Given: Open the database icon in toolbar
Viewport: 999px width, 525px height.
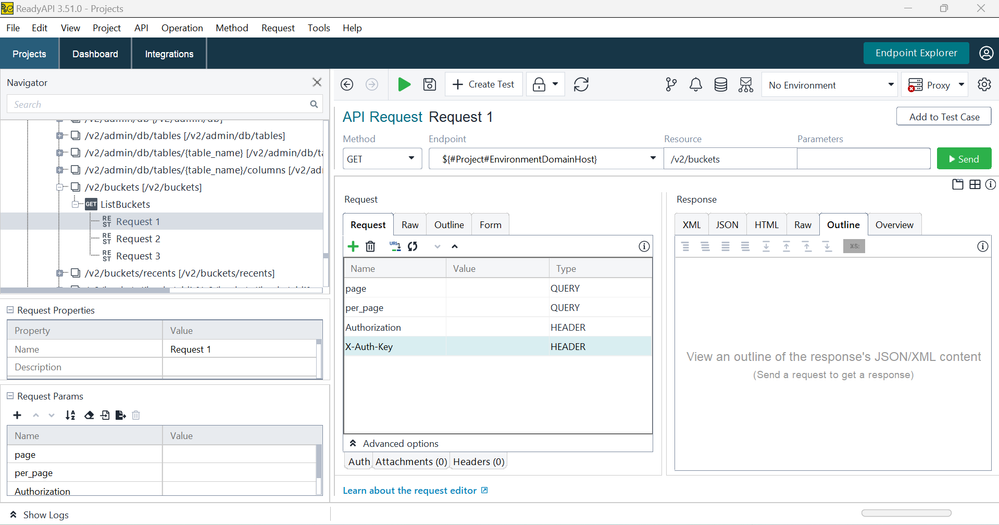Looking at the screenshot, I should tap(720, 85).
